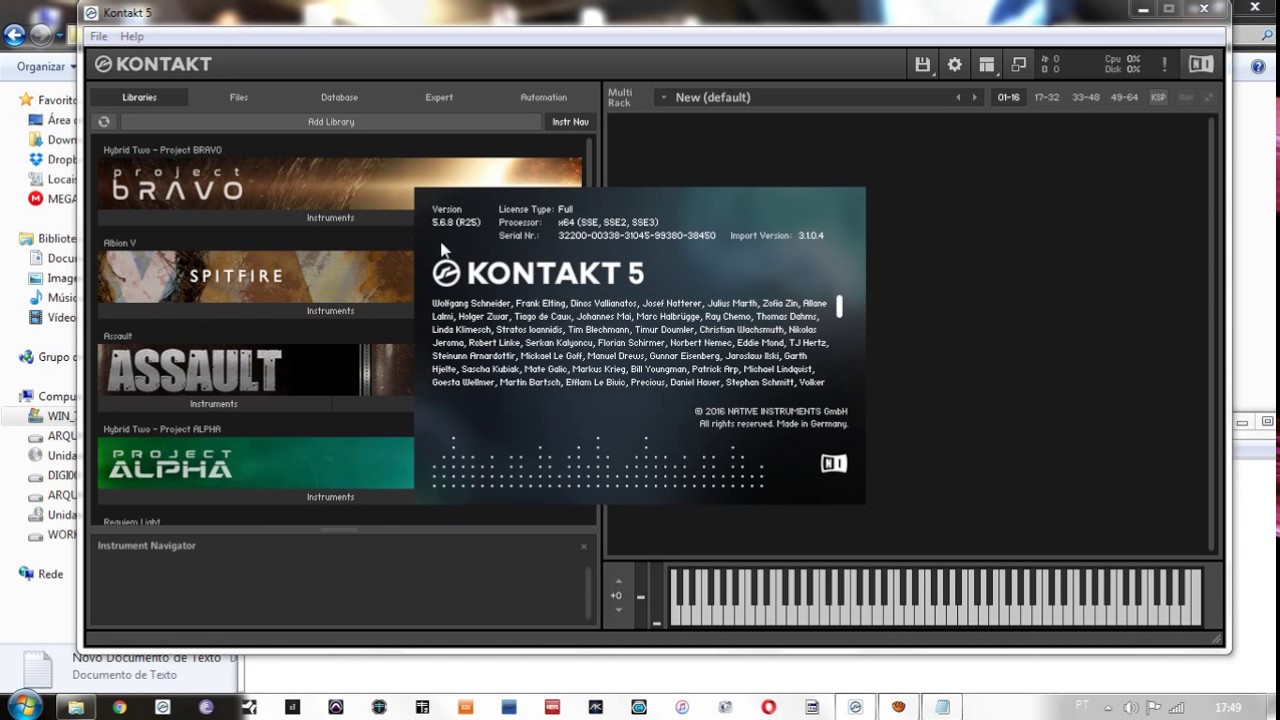Click the Explorer back arrow button
1280x720 pixels.
click(14, 35)
